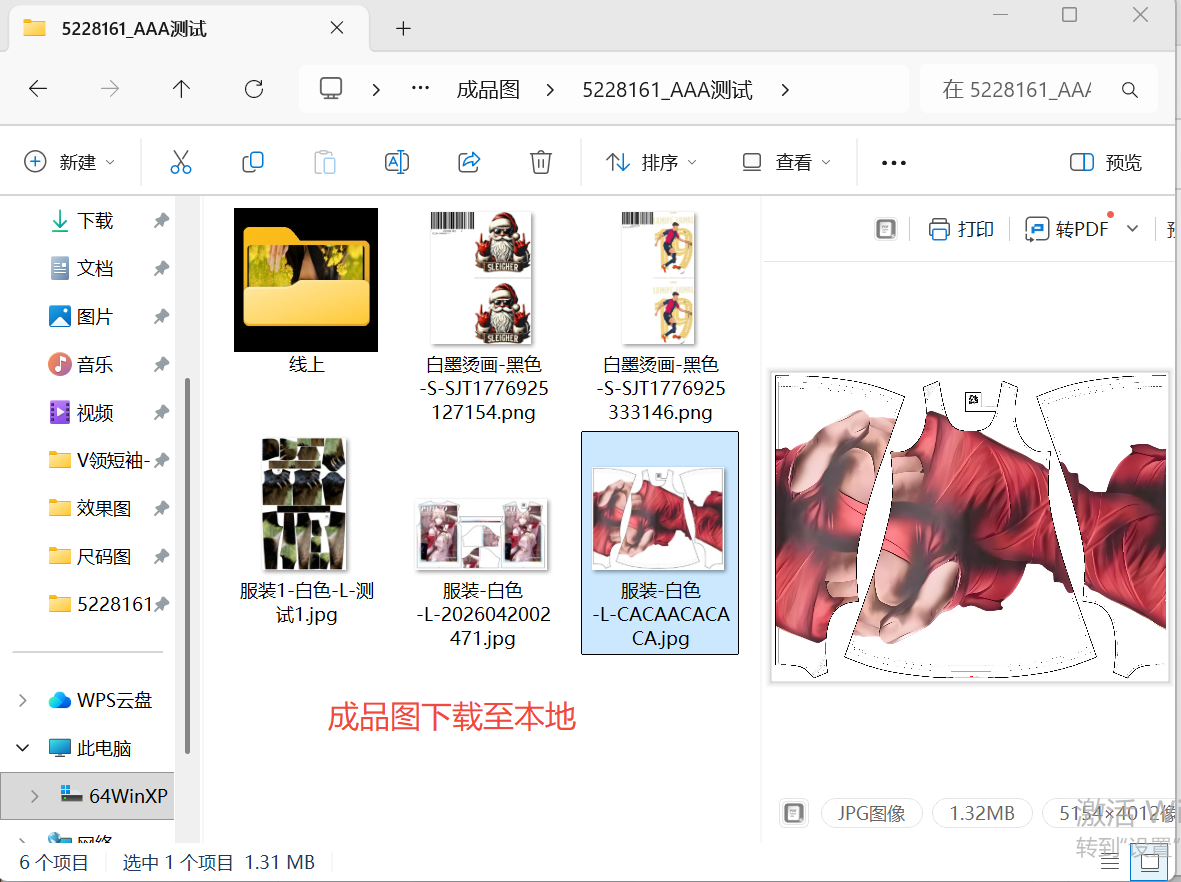Select file 白墨烫画-黑色-S-SJT1776925333146.png
Image resolution: width=1181 pixels, height=882 pixels.
(x=660, y=316)
